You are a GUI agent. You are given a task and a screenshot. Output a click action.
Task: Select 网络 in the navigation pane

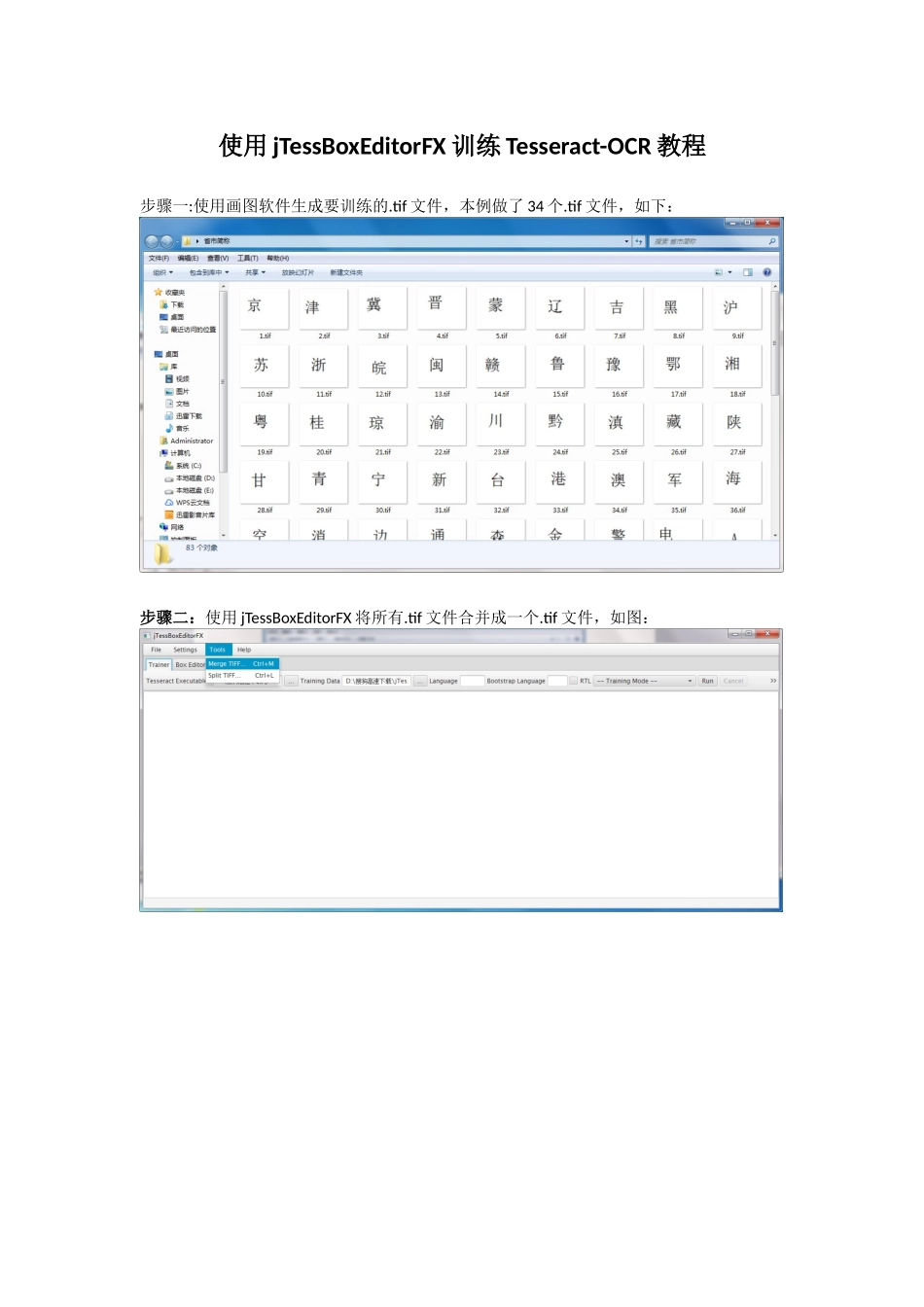click(171, 527)
